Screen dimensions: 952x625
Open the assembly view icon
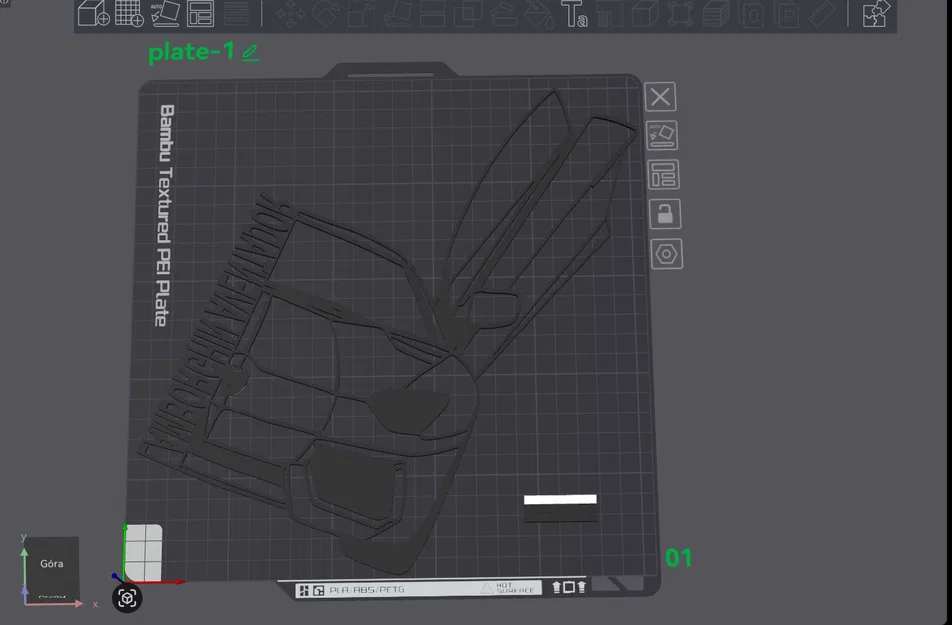click(873, 16)
